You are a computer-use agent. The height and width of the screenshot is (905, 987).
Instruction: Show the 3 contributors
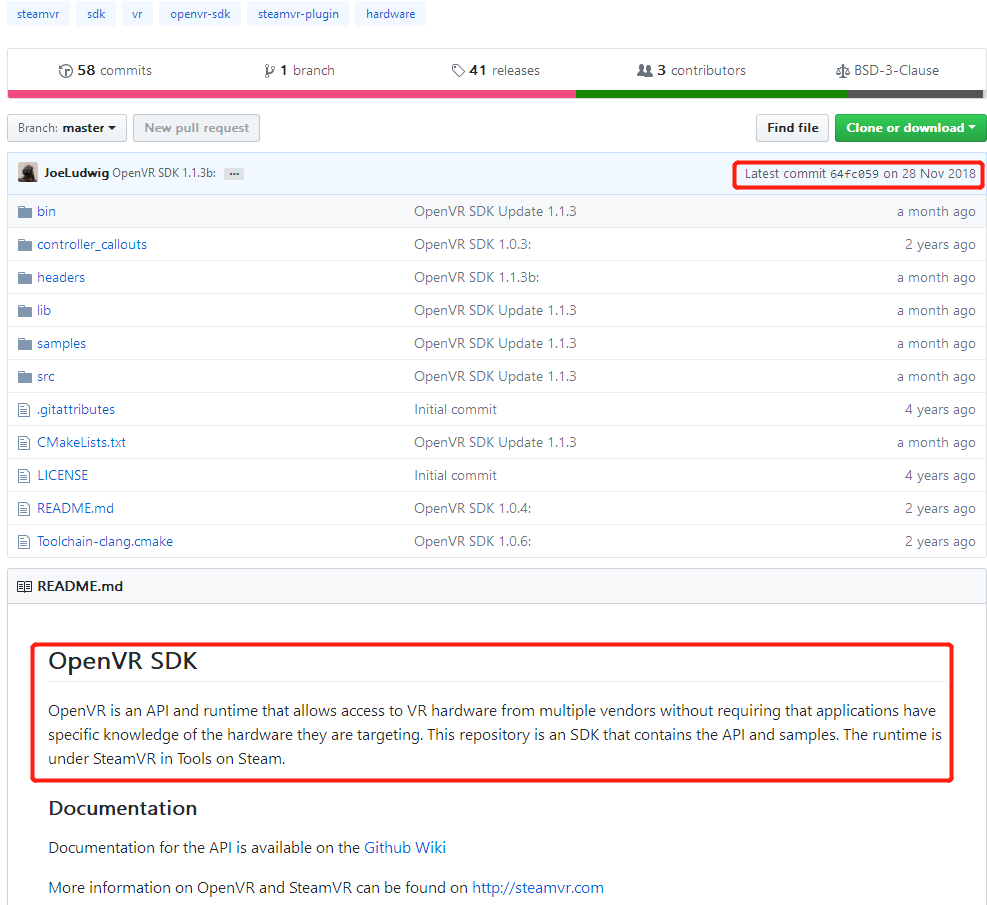pyautogui.click(x=691, y=70)
